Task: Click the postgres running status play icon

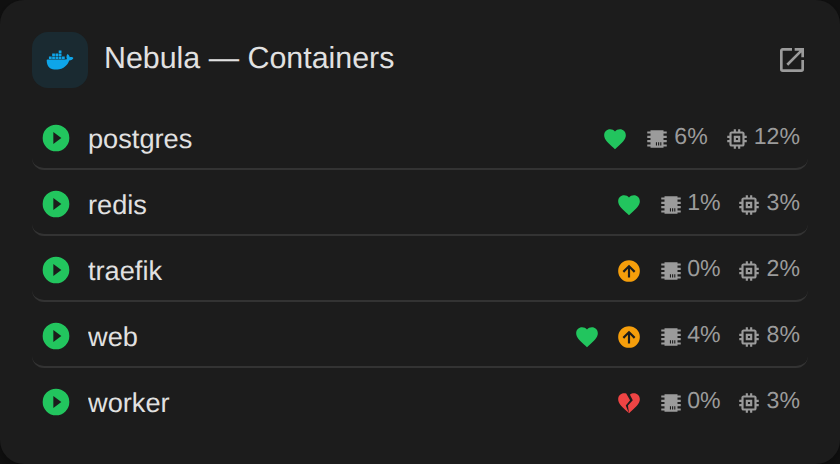Action: click(56, 138)
